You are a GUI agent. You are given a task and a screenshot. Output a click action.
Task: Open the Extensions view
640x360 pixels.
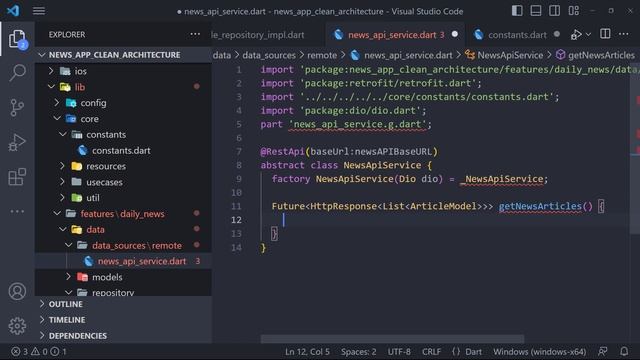[17, 177]
